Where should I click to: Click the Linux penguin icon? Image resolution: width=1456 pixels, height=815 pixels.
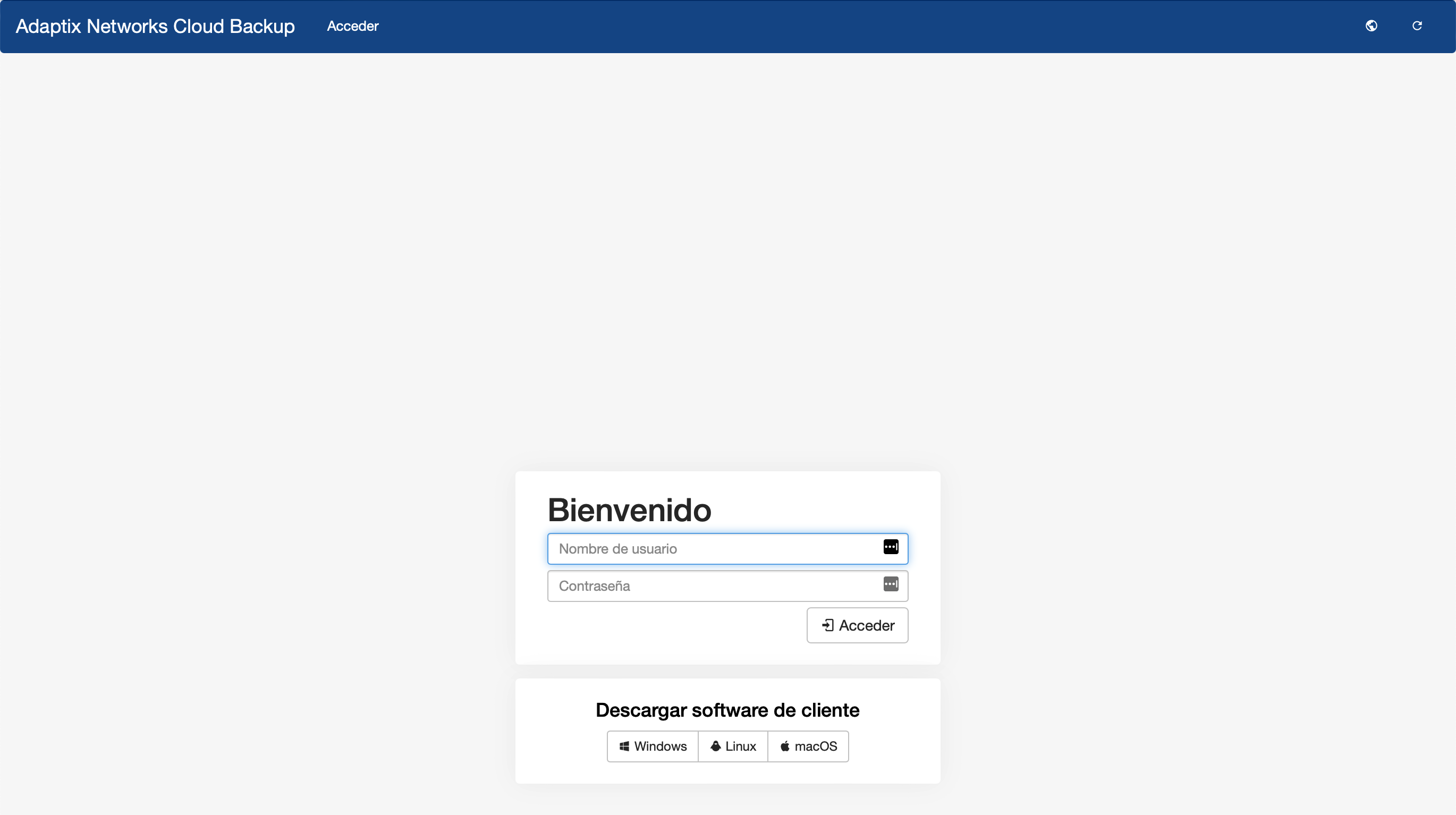716,746
